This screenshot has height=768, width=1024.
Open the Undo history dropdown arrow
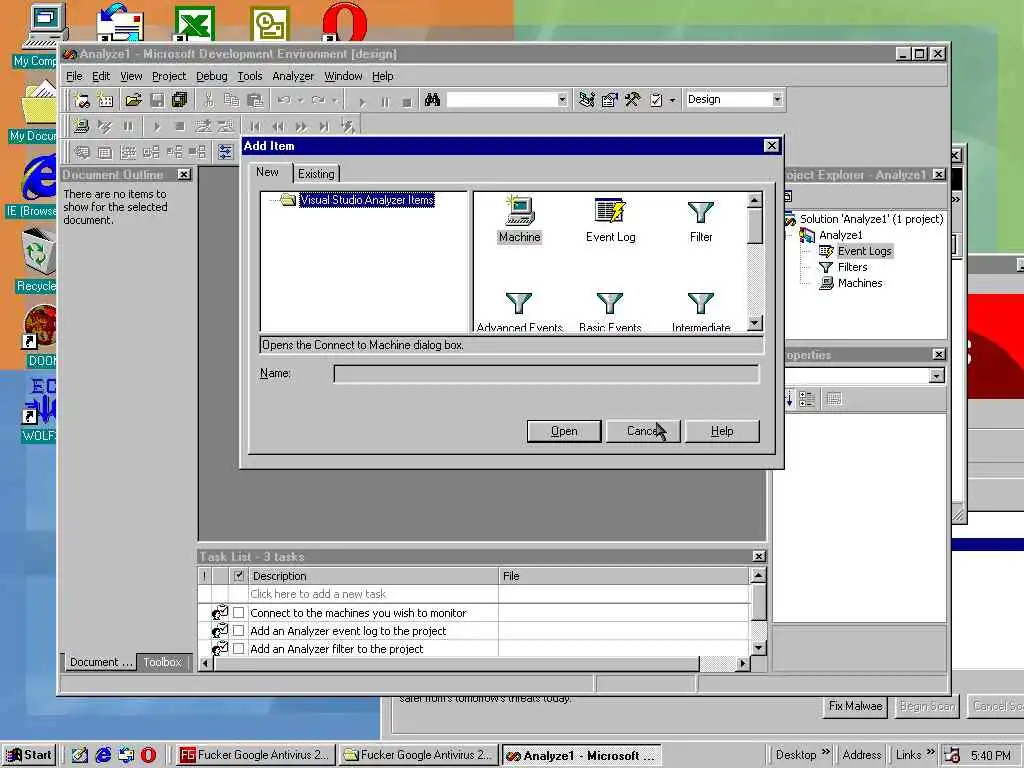click(301, 100)
